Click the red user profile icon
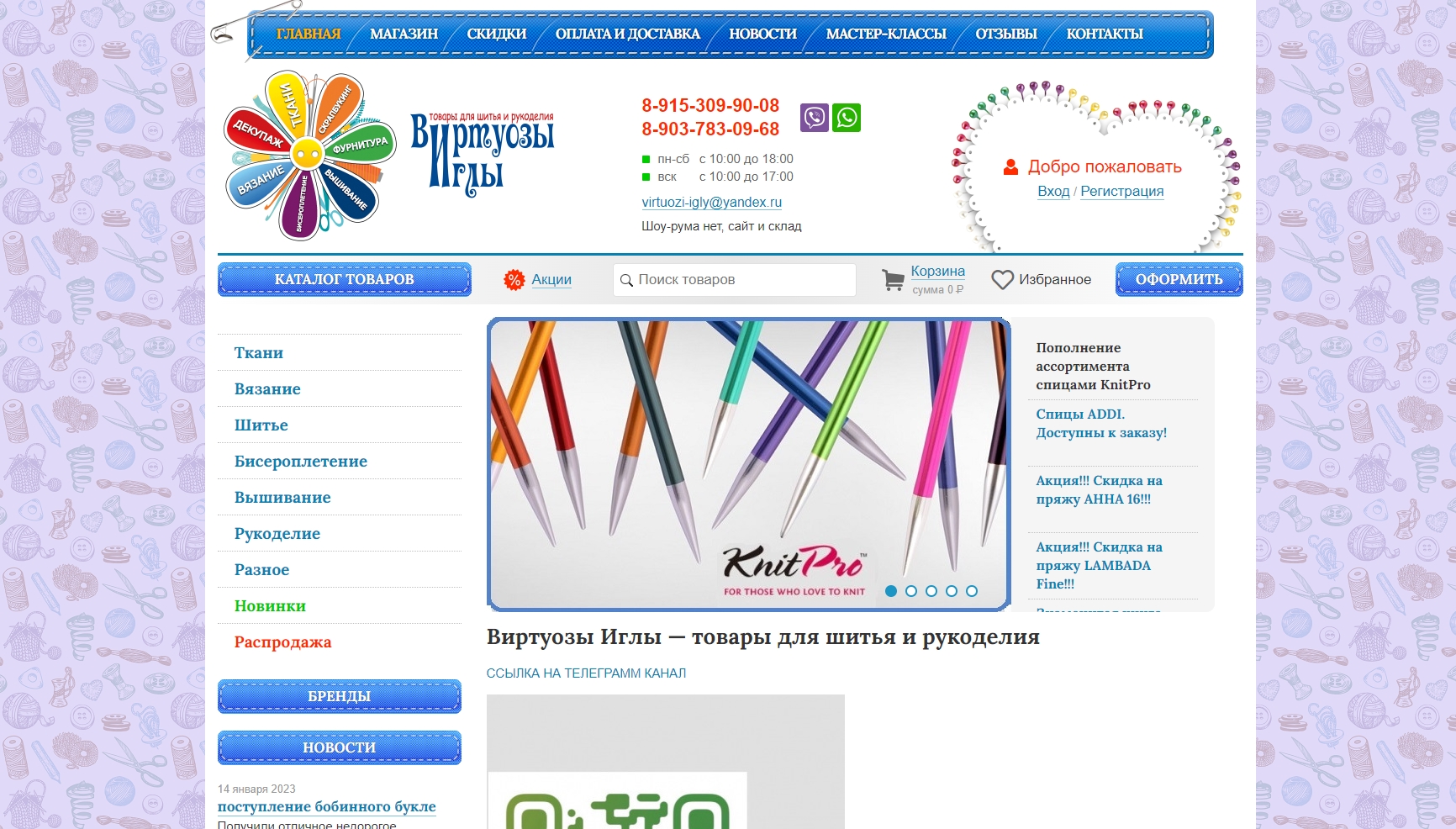This screenshot has width=1456, height=829. pyautogui.click(x=1010, y=167)
